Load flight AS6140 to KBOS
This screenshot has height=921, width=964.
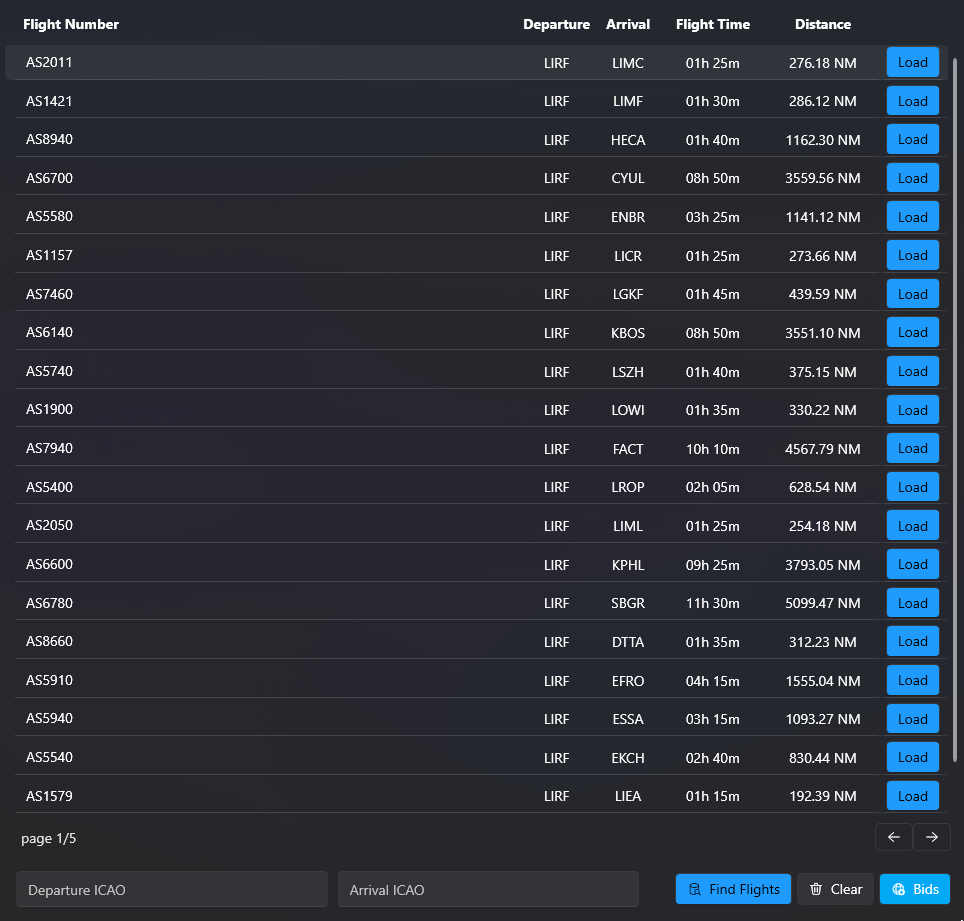[912, 332]
